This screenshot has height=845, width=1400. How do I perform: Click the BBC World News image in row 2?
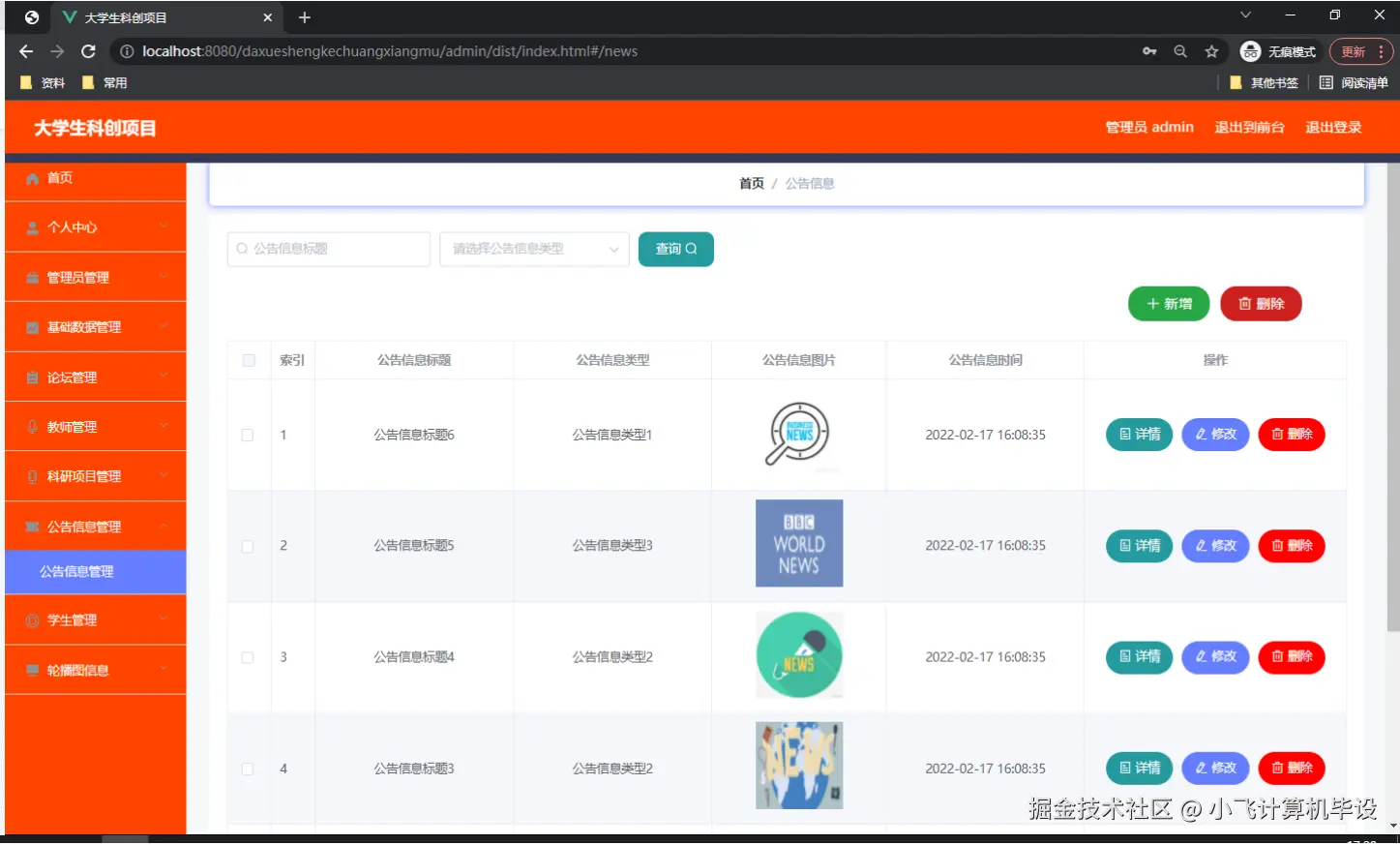799,543
